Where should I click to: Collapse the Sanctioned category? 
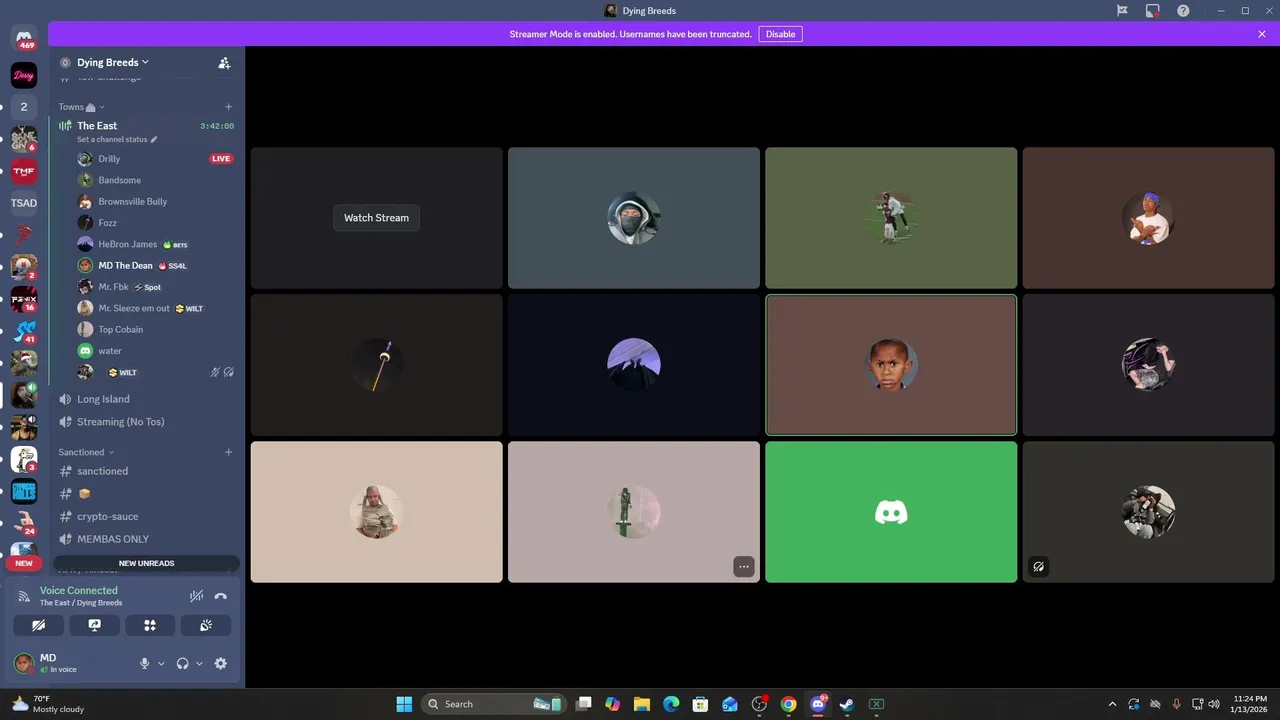pos(86,452)
